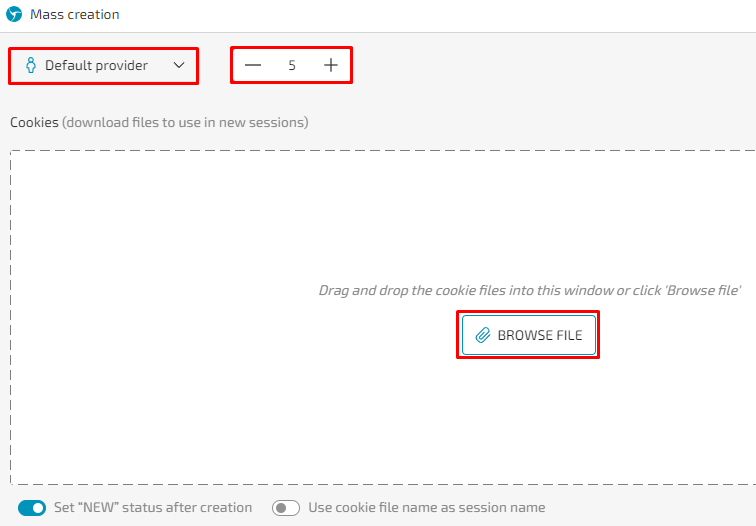Viewport: 756px width, 526px height.
Task: Enable Use cookie file name as session name
Action: pos(286,508)
